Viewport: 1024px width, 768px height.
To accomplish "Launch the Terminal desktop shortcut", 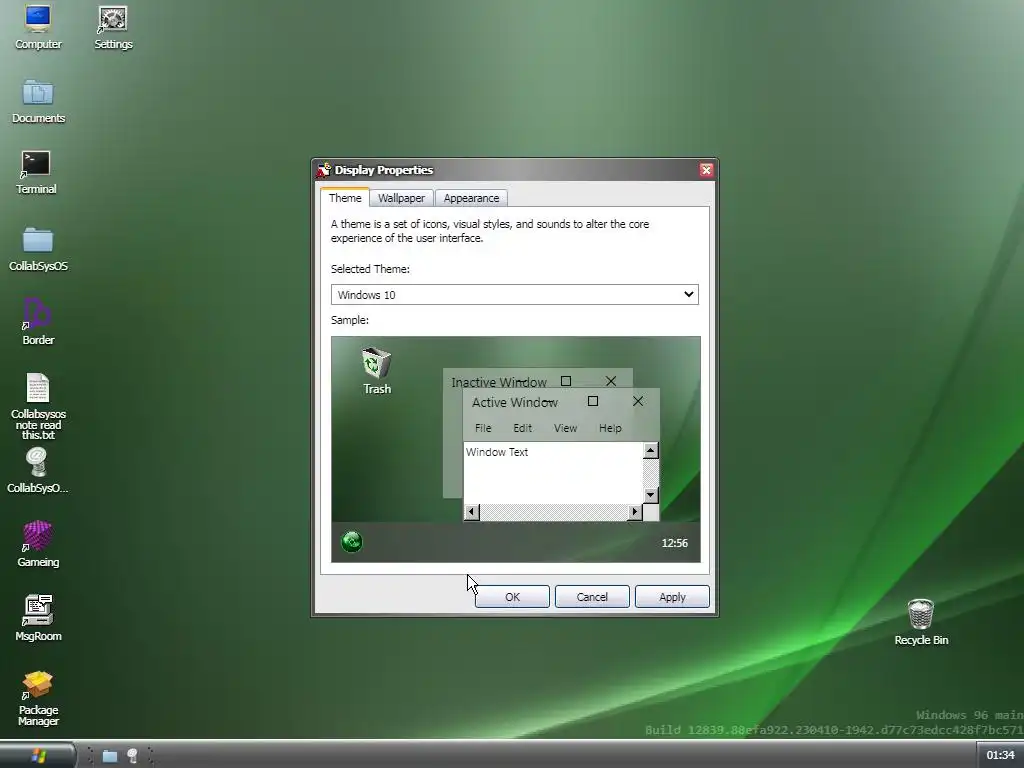I will pos(36,173).
